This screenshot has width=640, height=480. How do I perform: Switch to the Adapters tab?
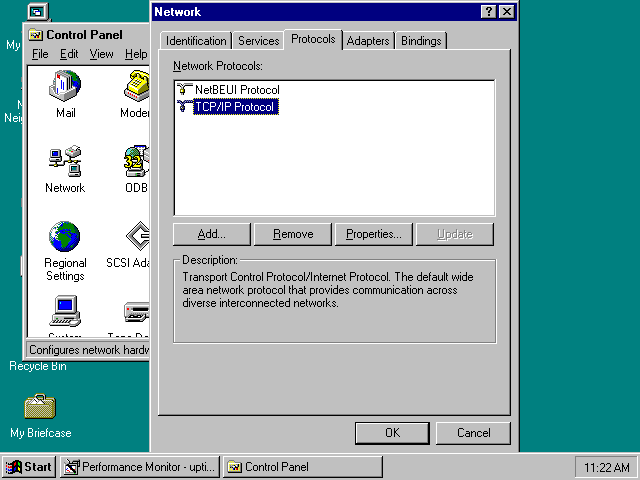pyautogui.click(x=368, y=41)
